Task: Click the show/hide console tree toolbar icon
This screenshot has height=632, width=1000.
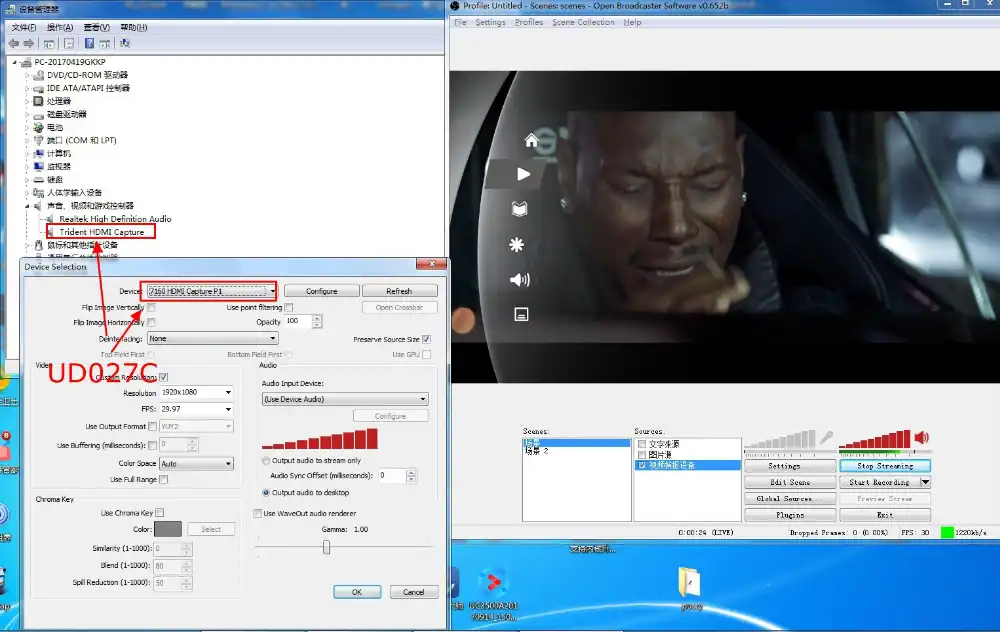Action: [x=49, y=43]
